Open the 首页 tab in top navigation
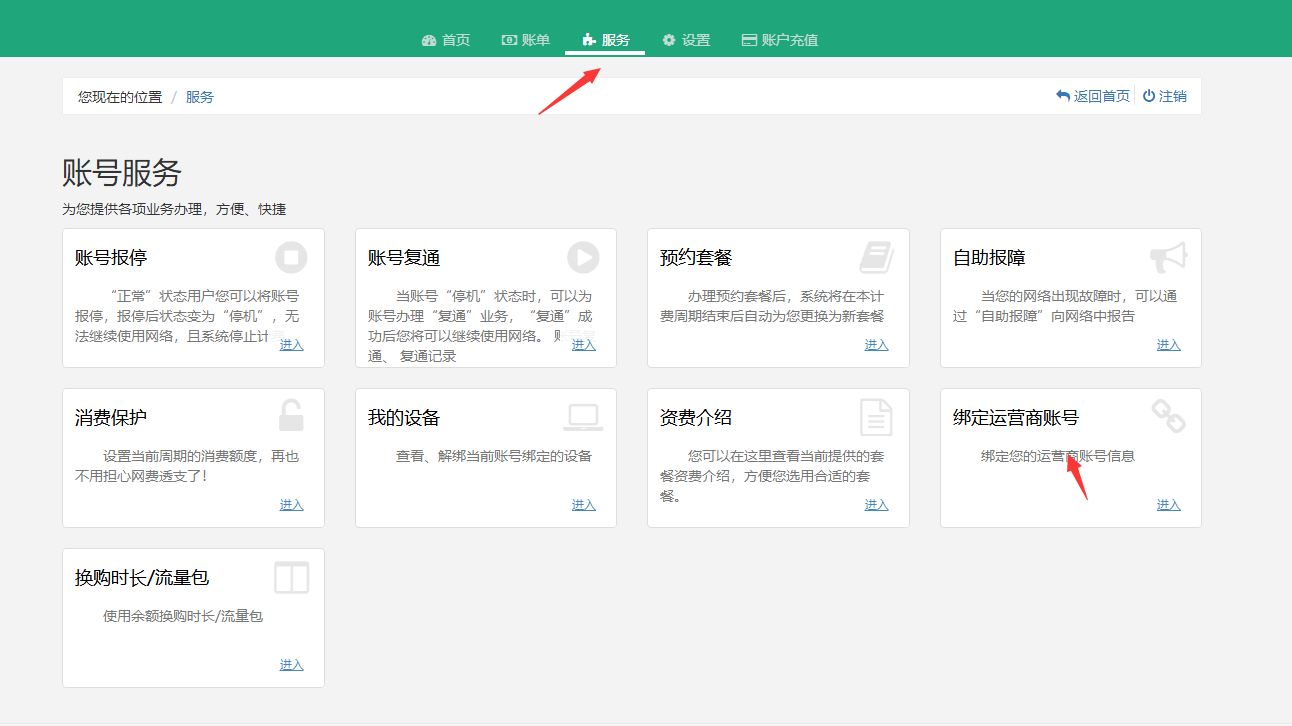1292x726 pixels. [446, 40]
